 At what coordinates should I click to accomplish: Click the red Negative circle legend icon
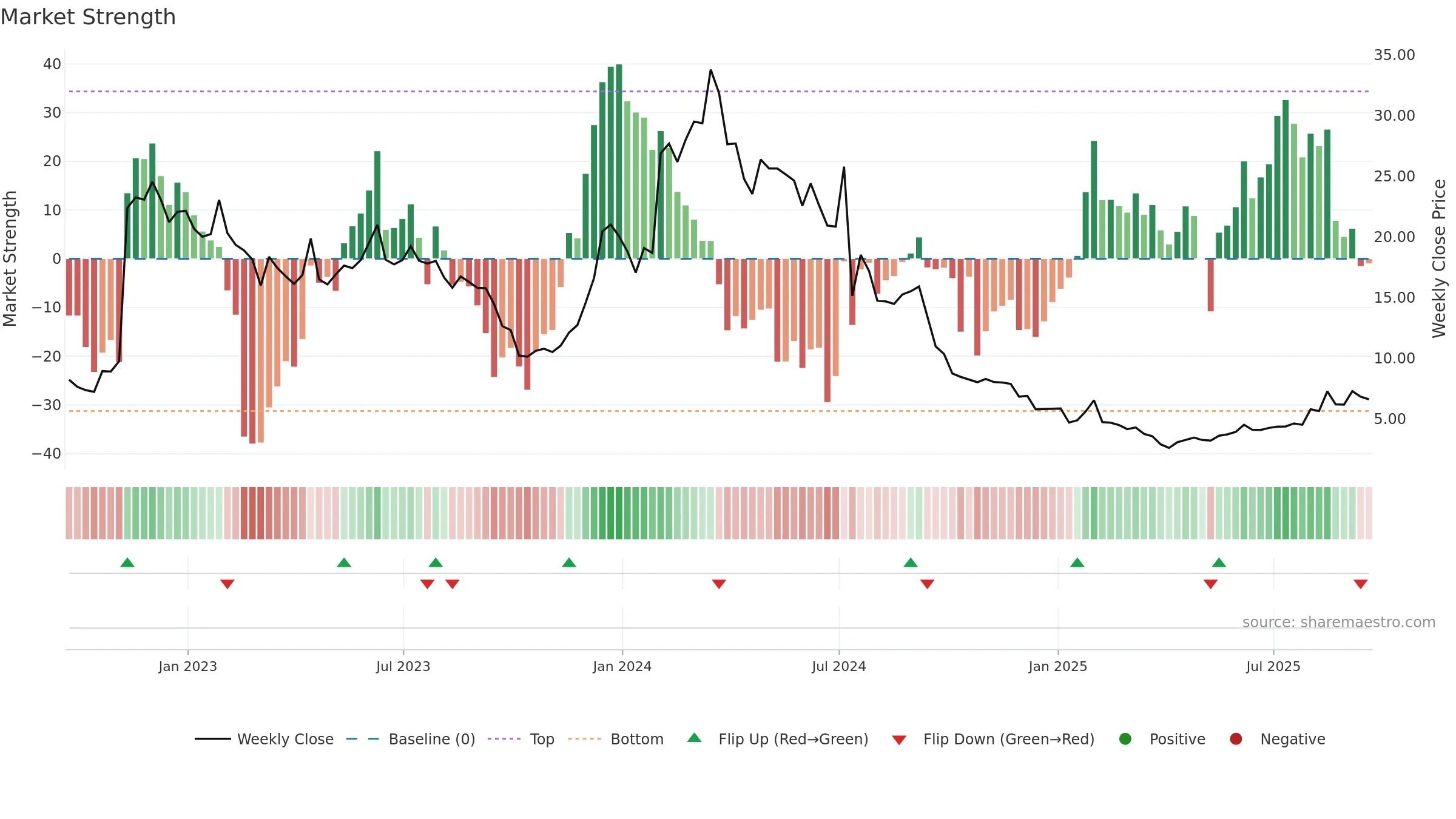1236,739
